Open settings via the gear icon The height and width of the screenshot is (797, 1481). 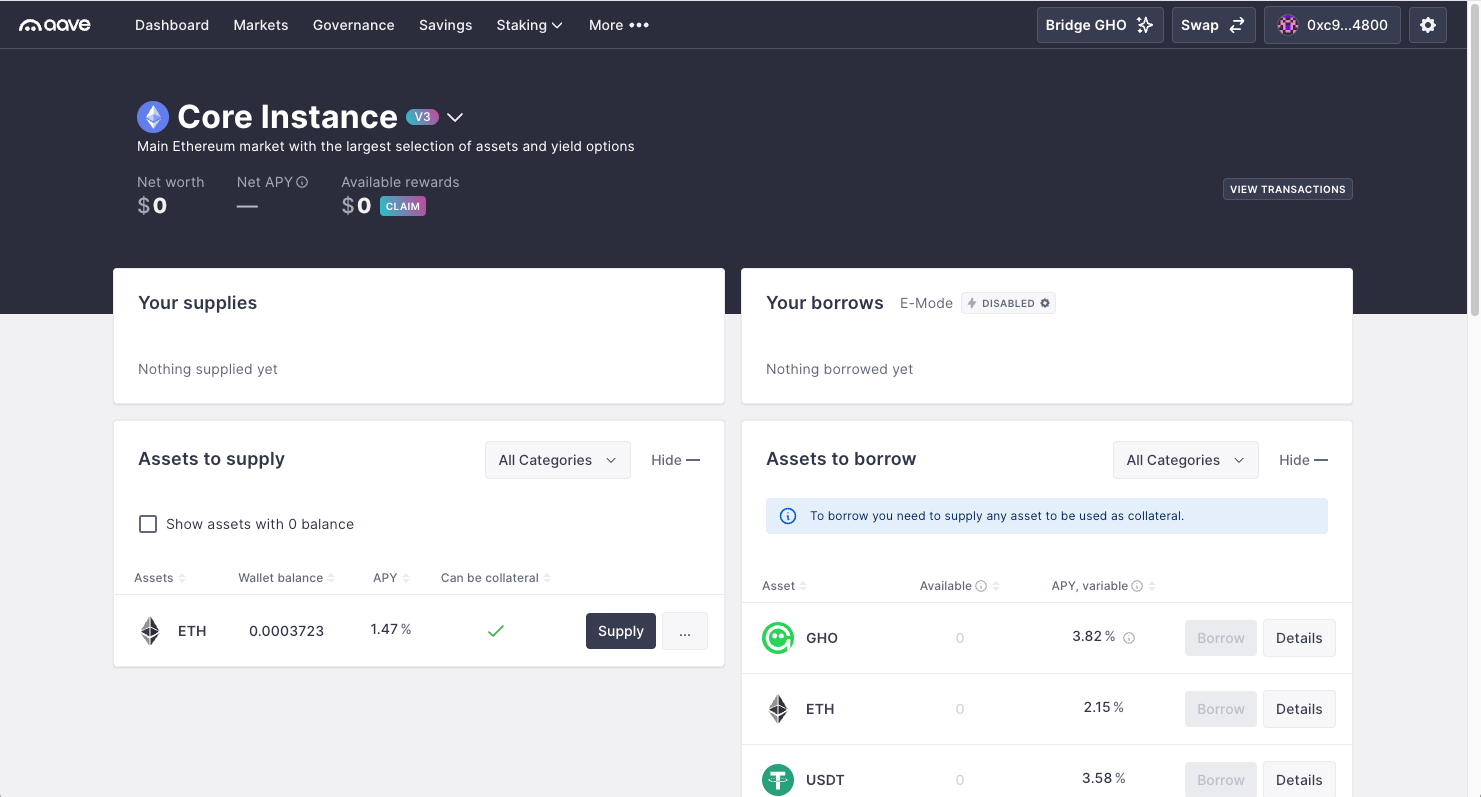point(1427,25)
